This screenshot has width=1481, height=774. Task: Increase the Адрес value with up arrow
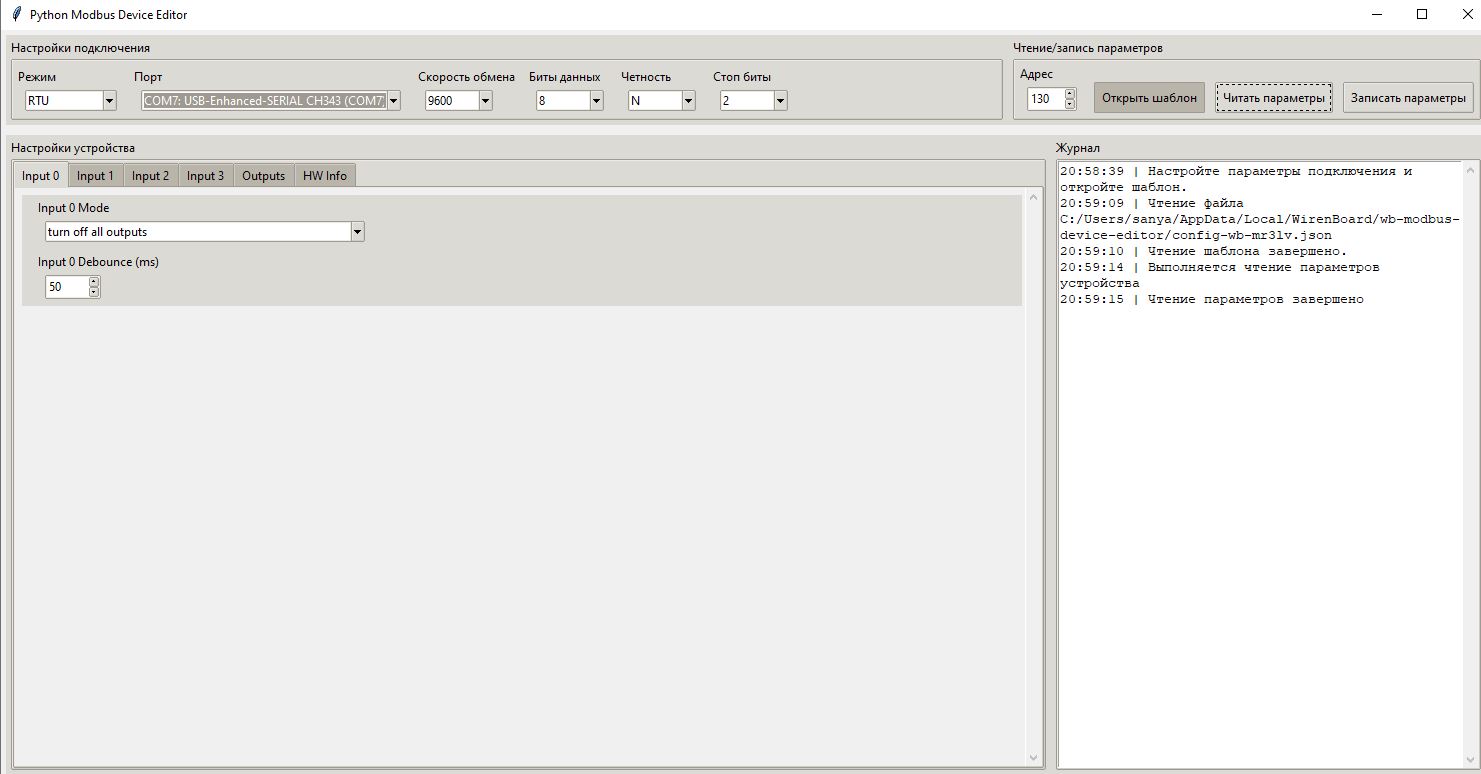tap(1070, 94)
